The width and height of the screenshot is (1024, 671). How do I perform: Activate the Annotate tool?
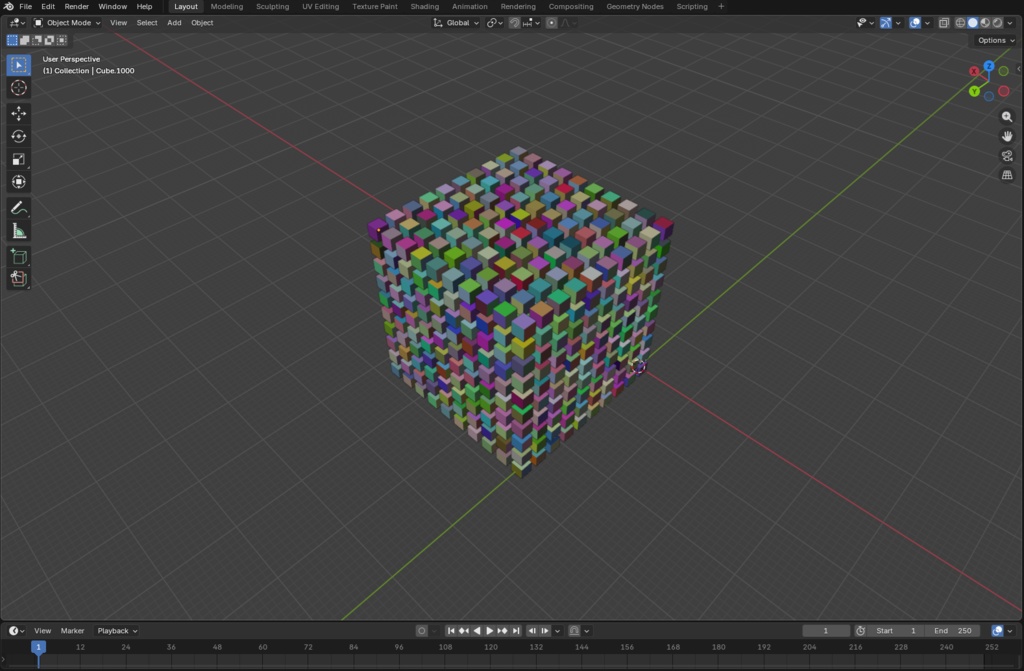(18, 208)
